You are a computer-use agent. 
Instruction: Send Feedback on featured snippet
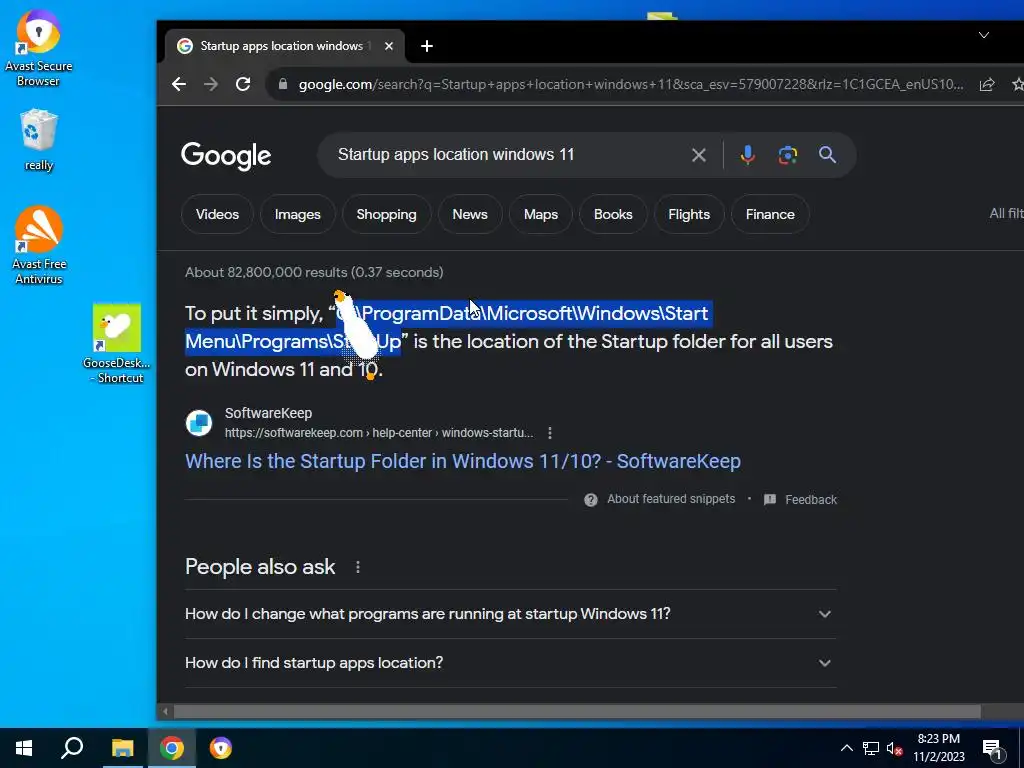click(x=800, y=500)
